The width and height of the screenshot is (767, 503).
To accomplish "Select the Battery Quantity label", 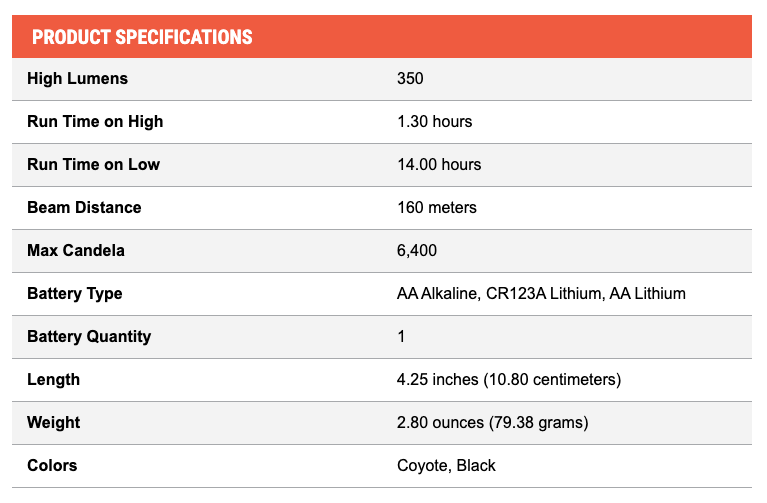I will pyautogui.click(x=90, y=337).
